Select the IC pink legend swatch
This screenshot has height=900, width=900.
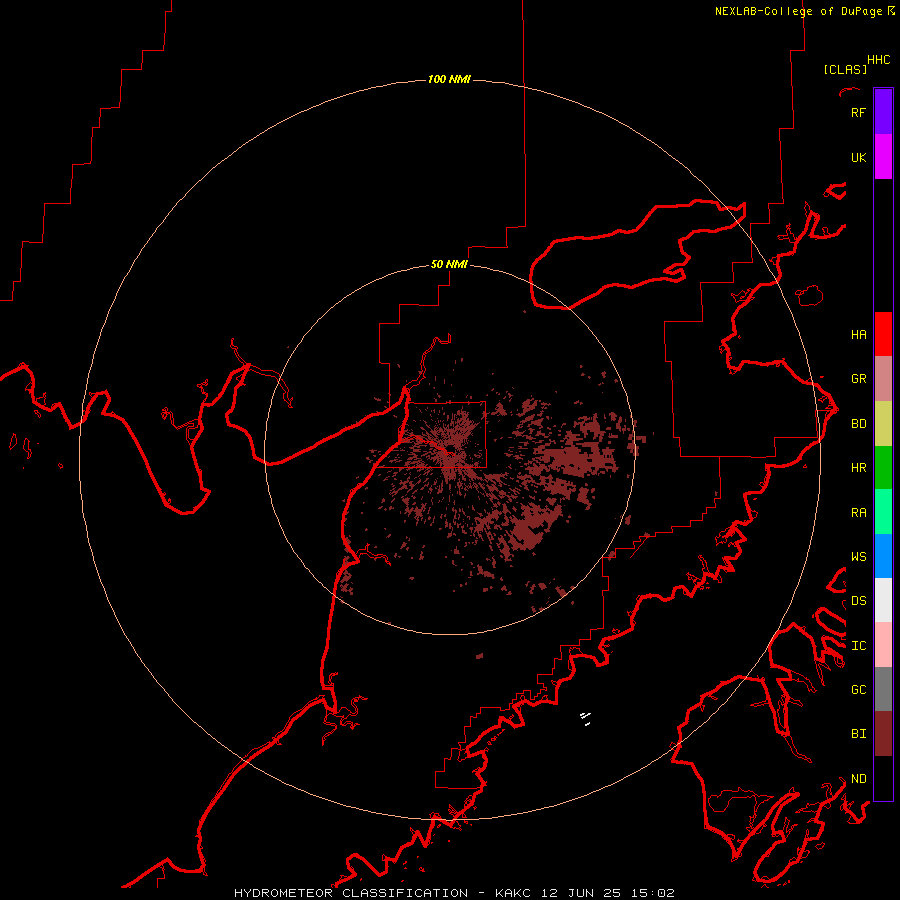click(x=883, y=645)
